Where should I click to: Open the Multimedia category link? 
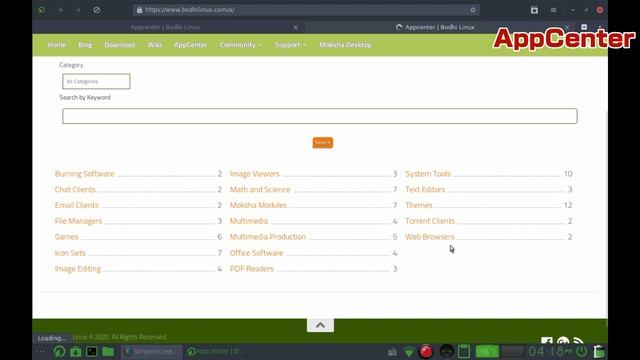(x=249, y=221)
